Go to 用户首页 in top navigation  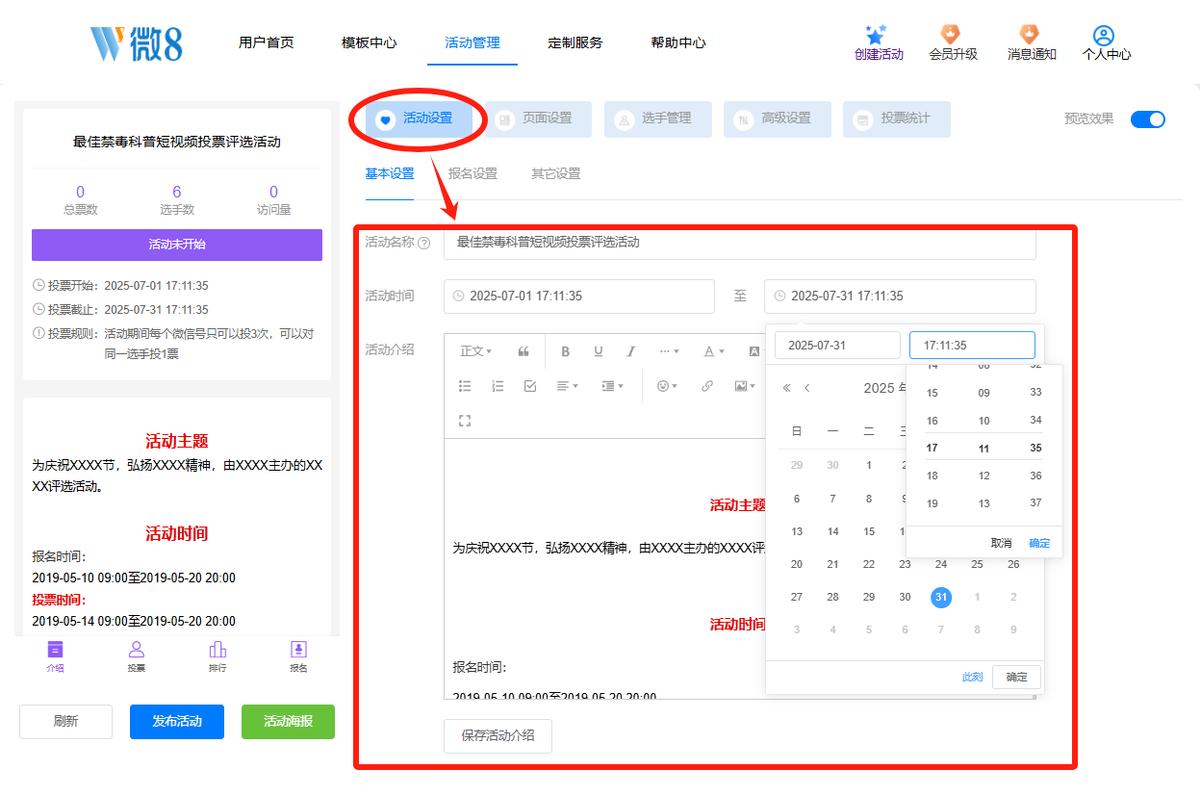(x=266, y=43)
